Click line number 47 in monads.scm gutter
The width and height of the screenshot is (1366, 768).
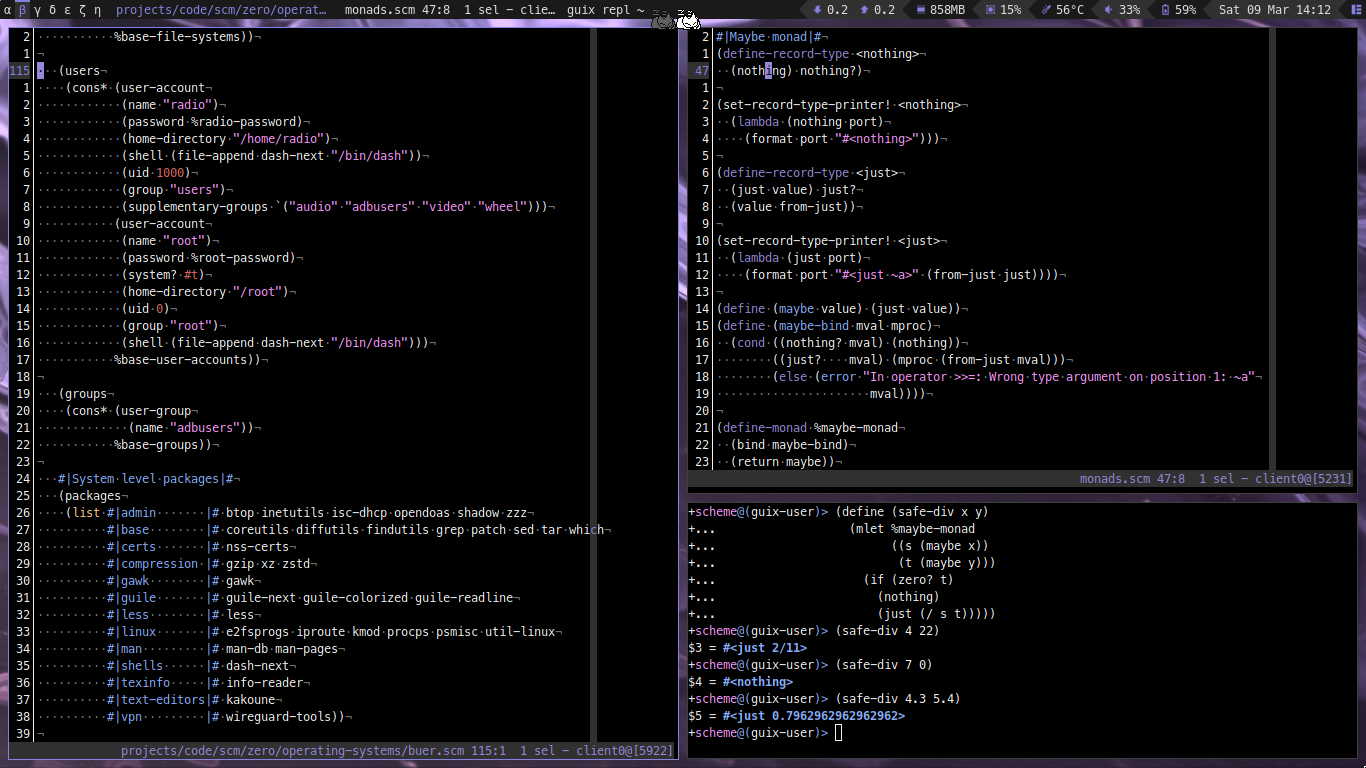coord(702,71)
